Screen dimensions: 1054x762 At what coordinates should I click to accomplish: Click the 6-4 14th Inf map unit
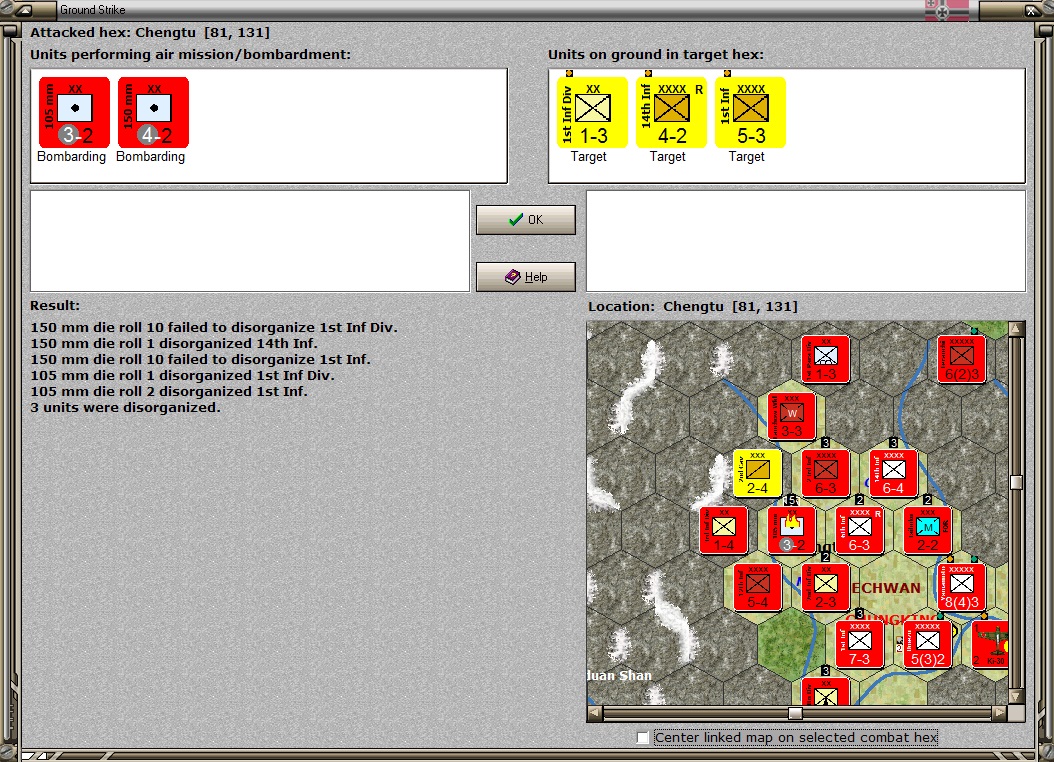pos(893,473)
